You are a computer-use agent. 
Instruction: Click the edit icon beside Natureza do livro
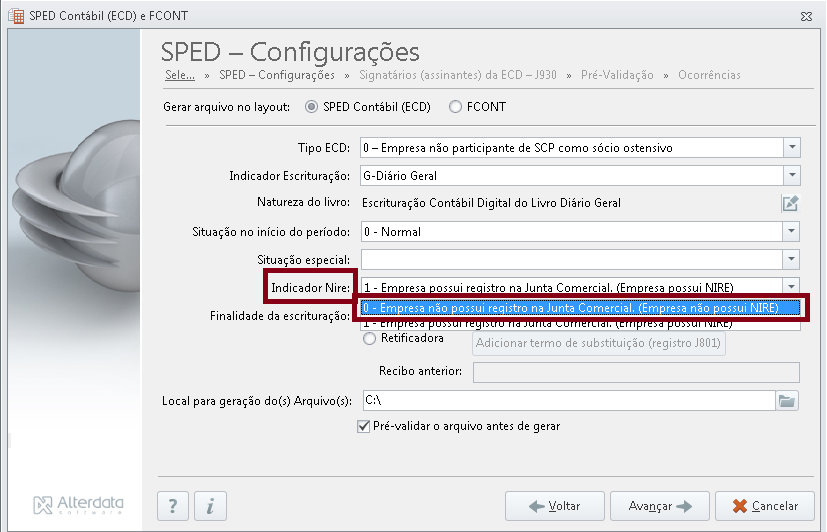click(790, 203)
